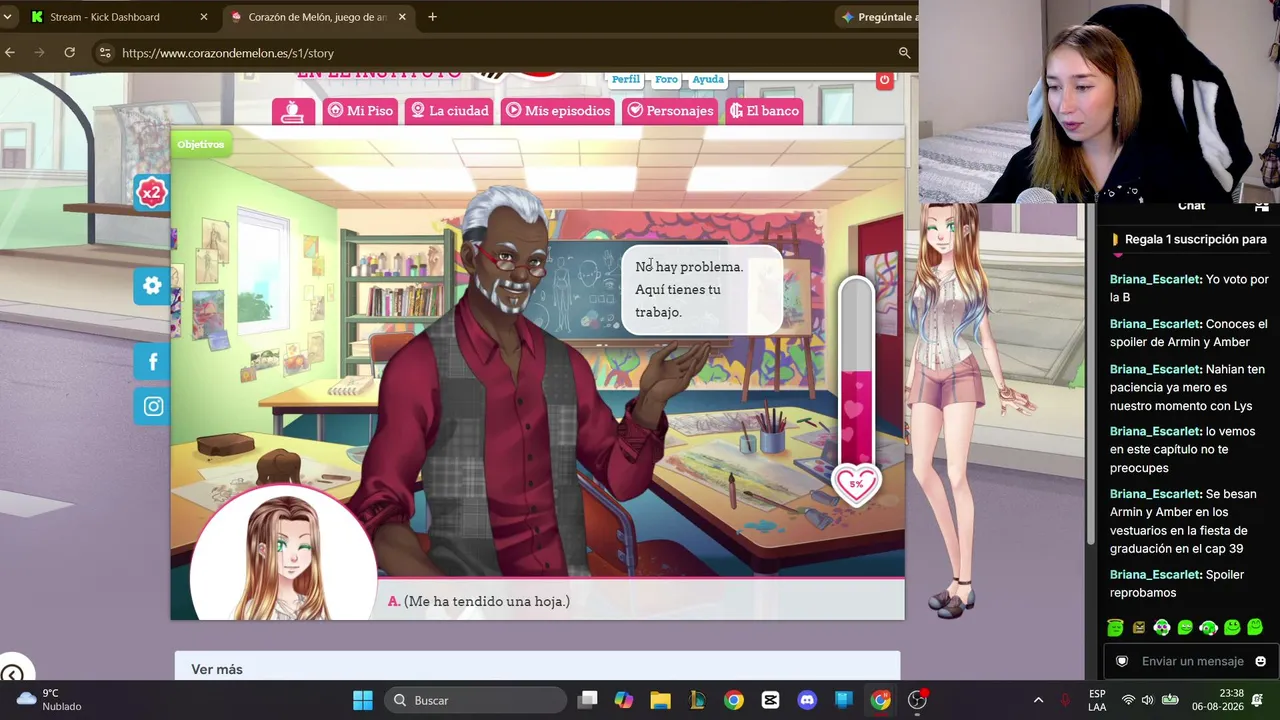Reload the current page
This screenshot has height=720, width=1280.
point(70,52)
